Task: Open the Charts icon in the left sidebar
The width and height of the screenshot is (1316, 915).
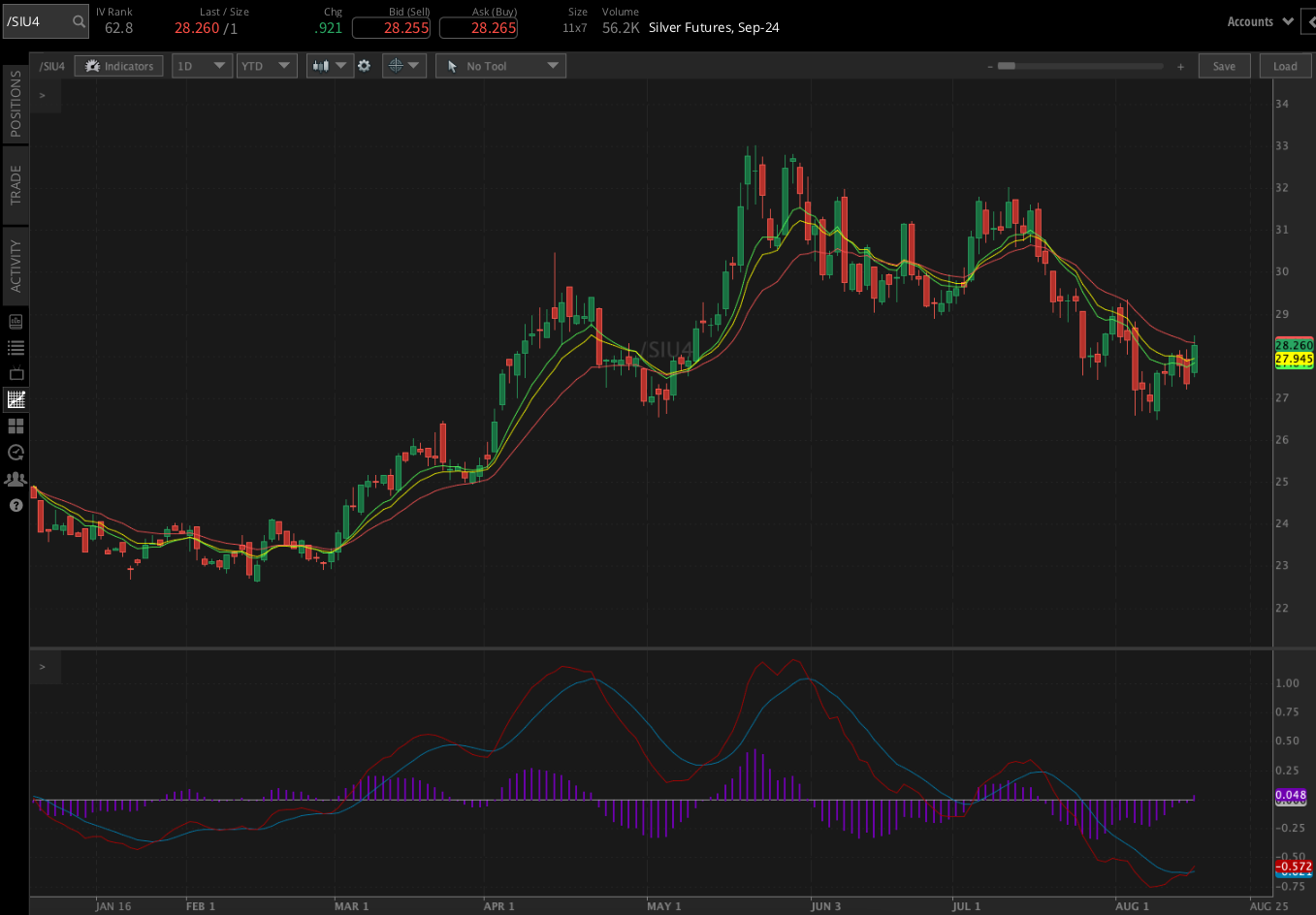Action: point(15,399)
